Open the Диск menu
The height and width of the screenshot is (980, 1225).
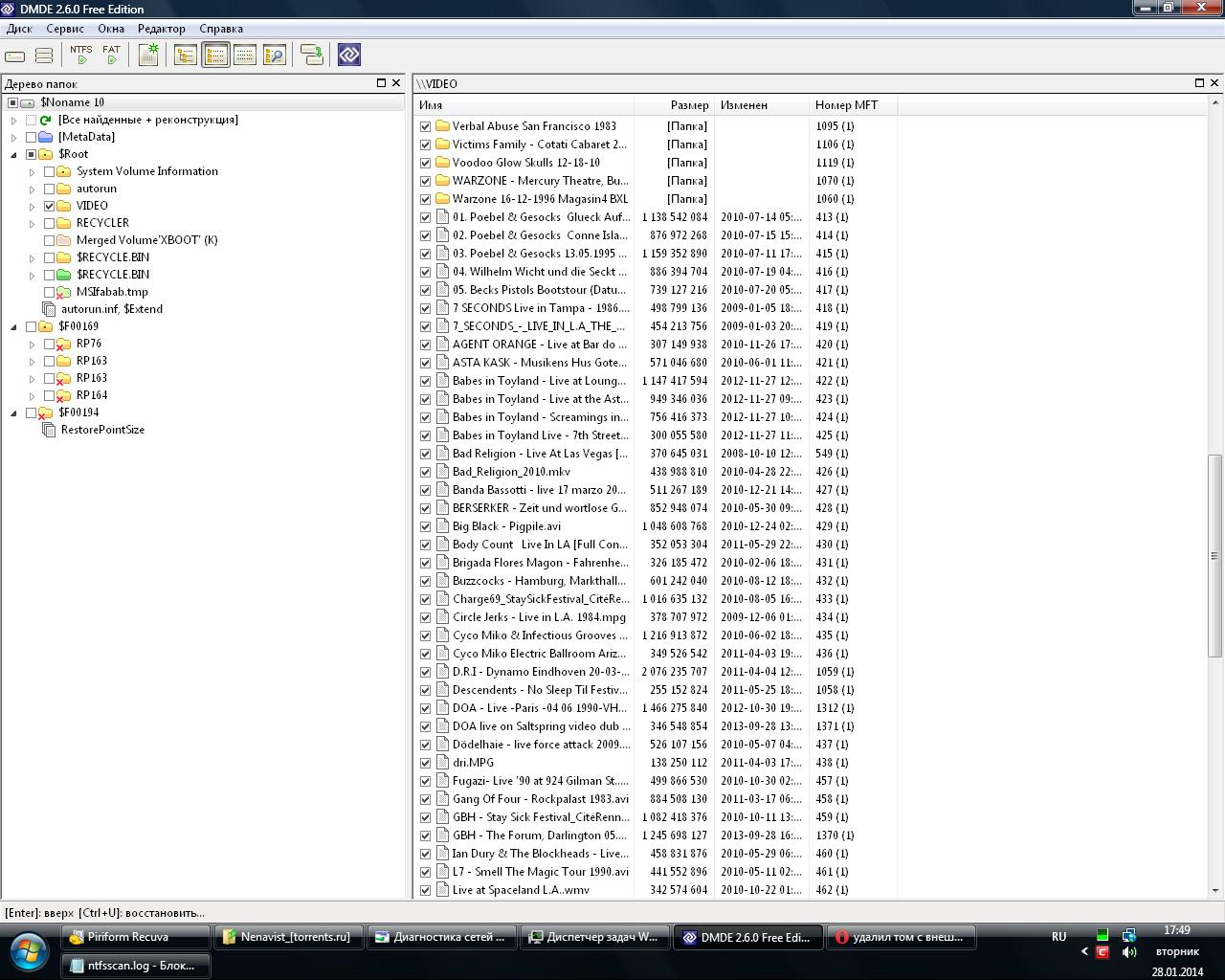[19, 29]
